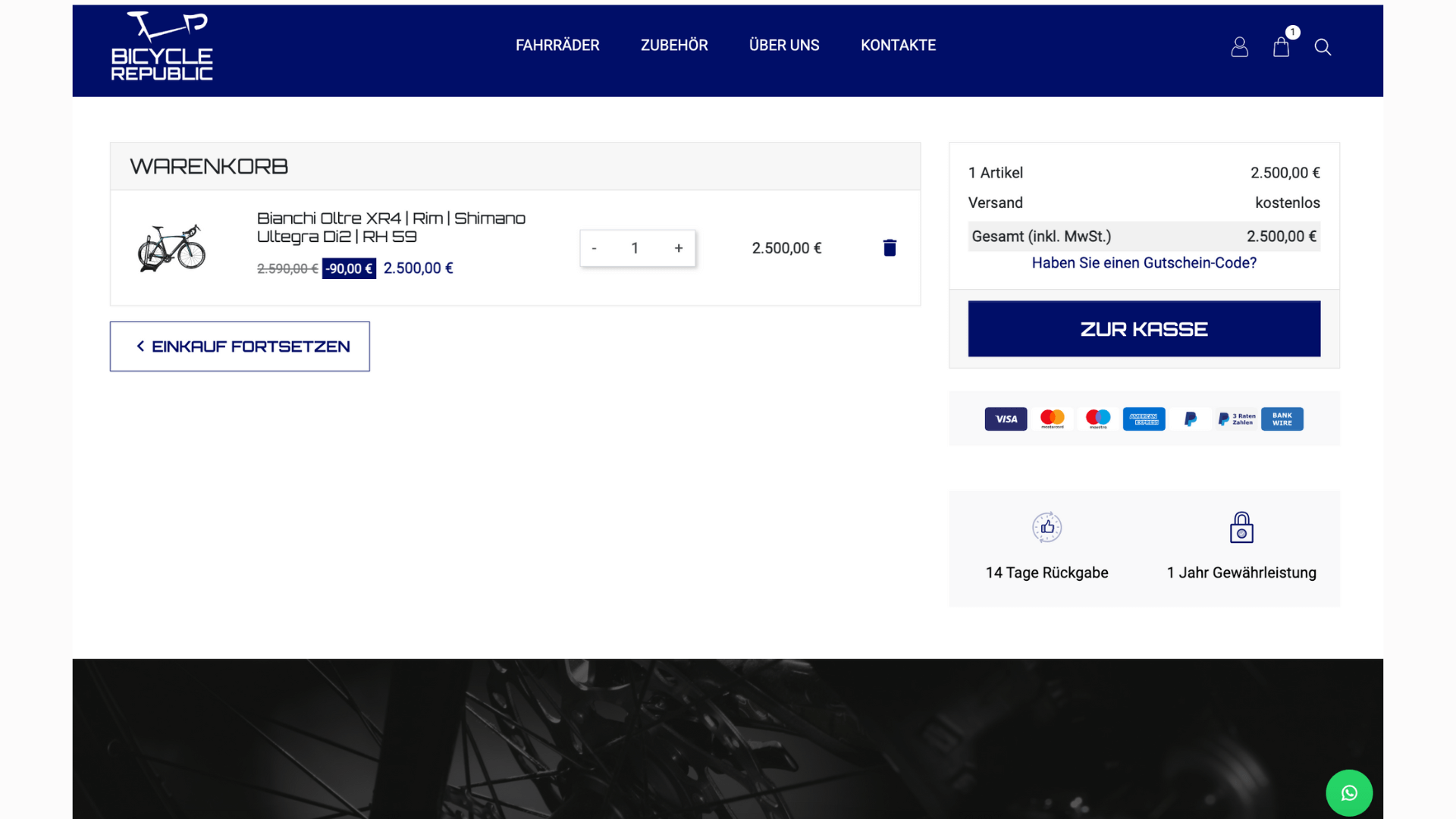Click the Bianchi bike thumbnail
Screen dimensions: 1456x819
pos(171,248)
